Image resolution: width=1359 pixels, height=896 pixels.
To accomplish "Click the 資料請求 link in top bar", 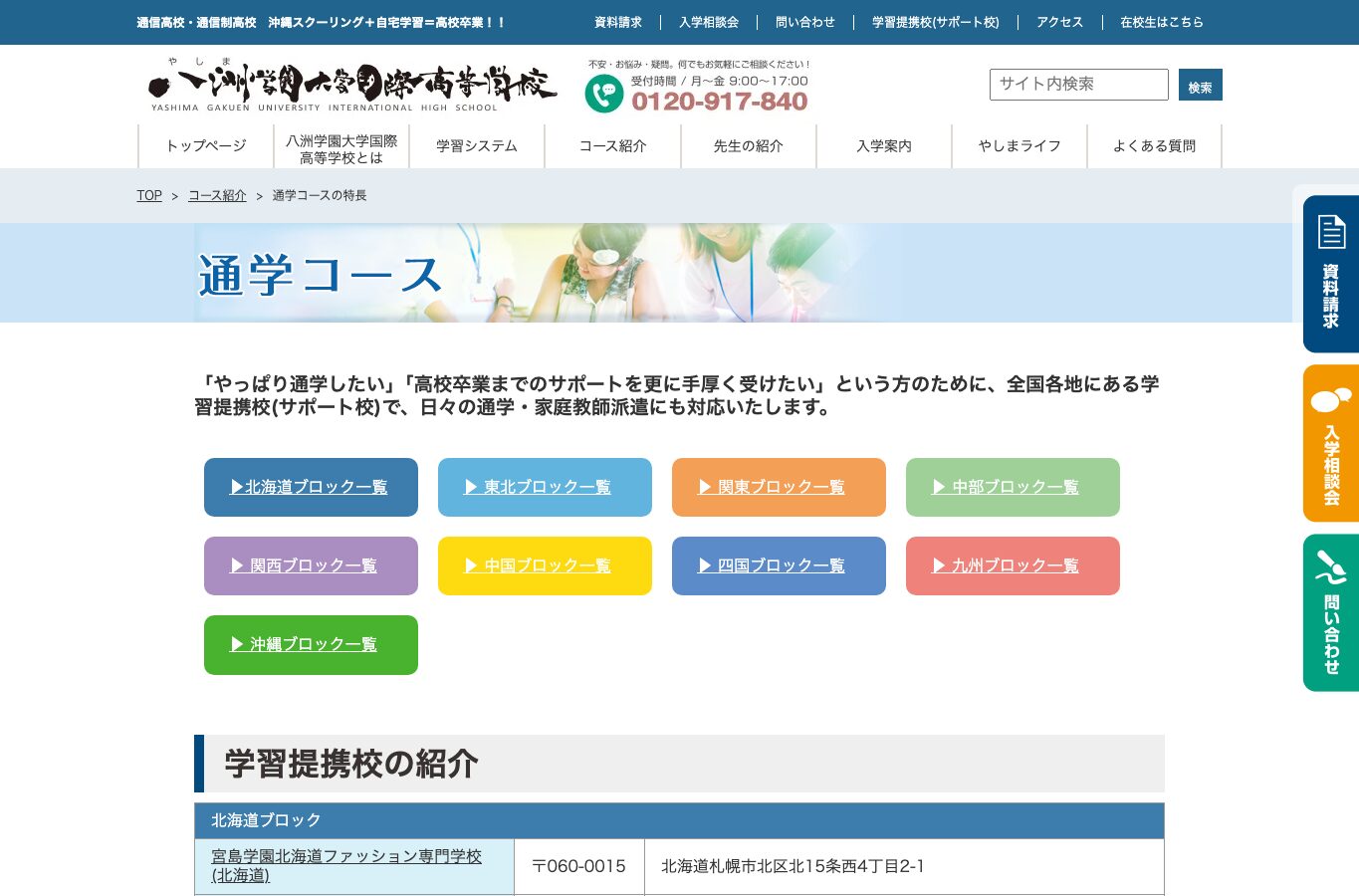I will click(x=618, y=22).
